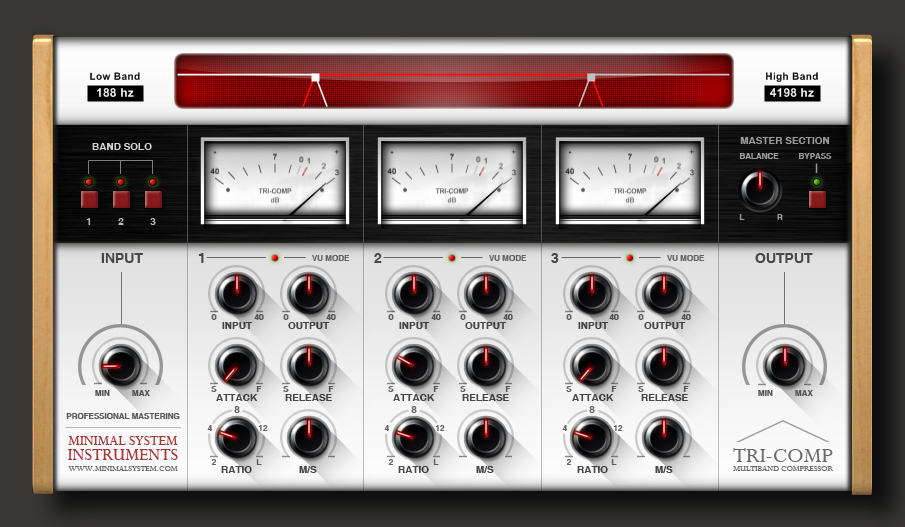This screenshot has width=905, height=527.
Task: Click the band 1 VU meter
Action: [x=275, y=181]
